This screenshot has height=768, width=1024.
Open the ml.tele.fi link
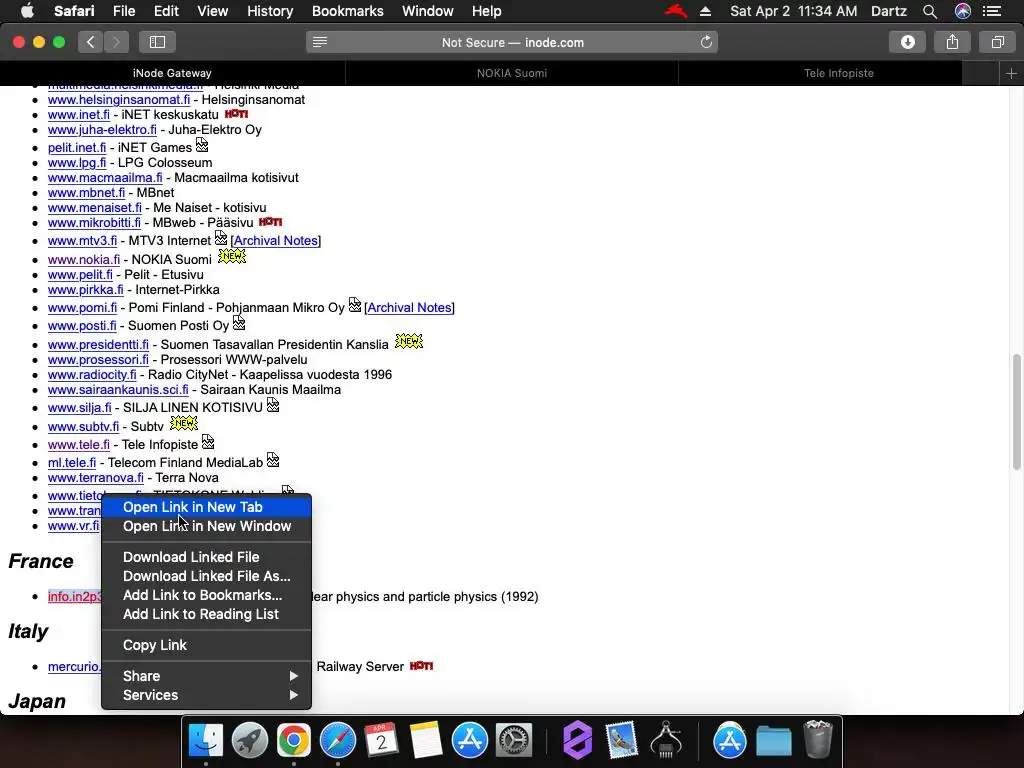72,462
